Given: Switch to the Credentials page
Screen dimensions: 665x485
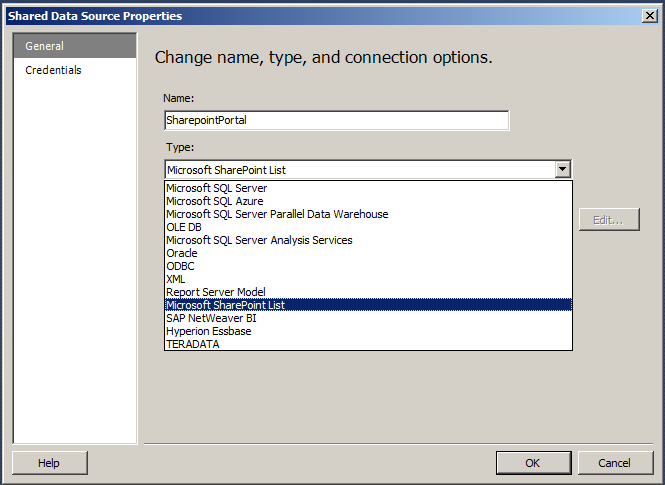Looking at the screenshot, I should (x=75, y=70).
